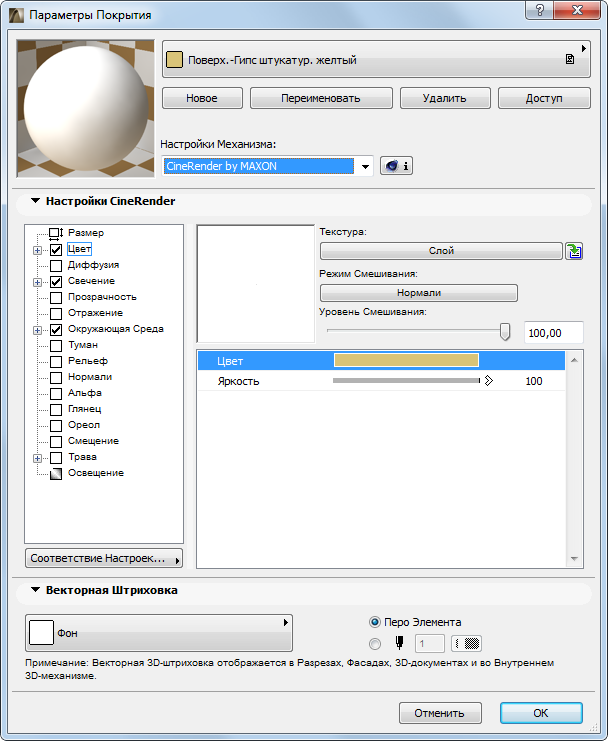This screenshot has height=741, width=608.
Task: Click the load texture icon beside Слой
Action: (574, 251)
